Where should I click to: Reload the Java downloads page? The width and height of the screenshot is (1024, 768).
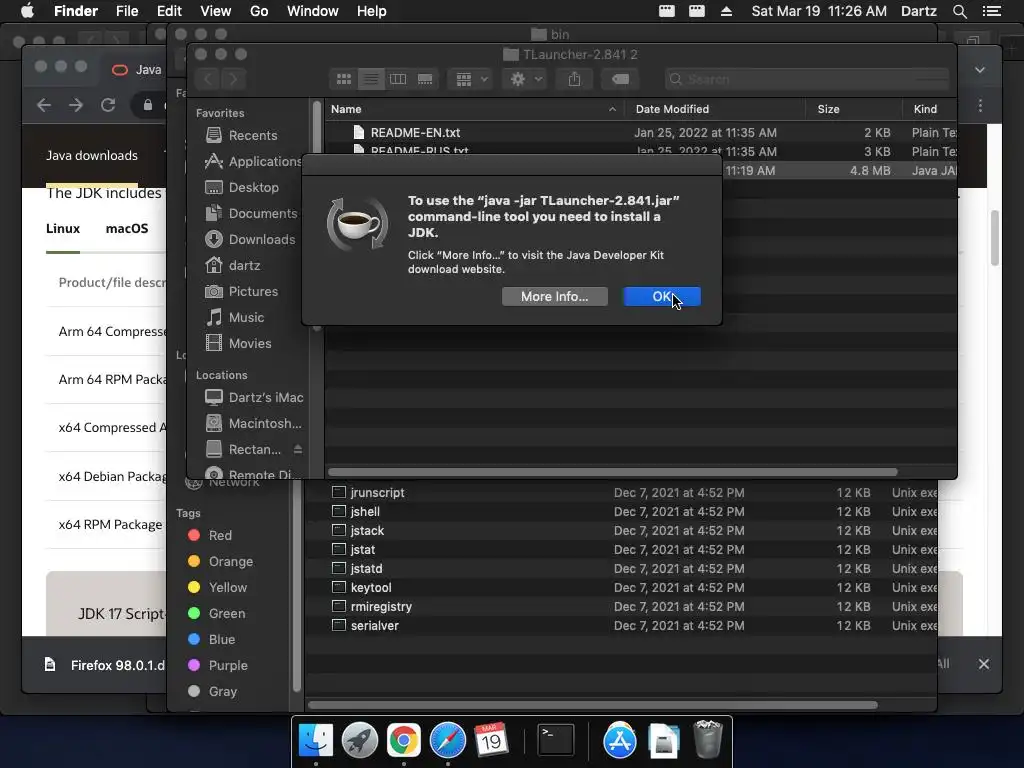point(108,104)
